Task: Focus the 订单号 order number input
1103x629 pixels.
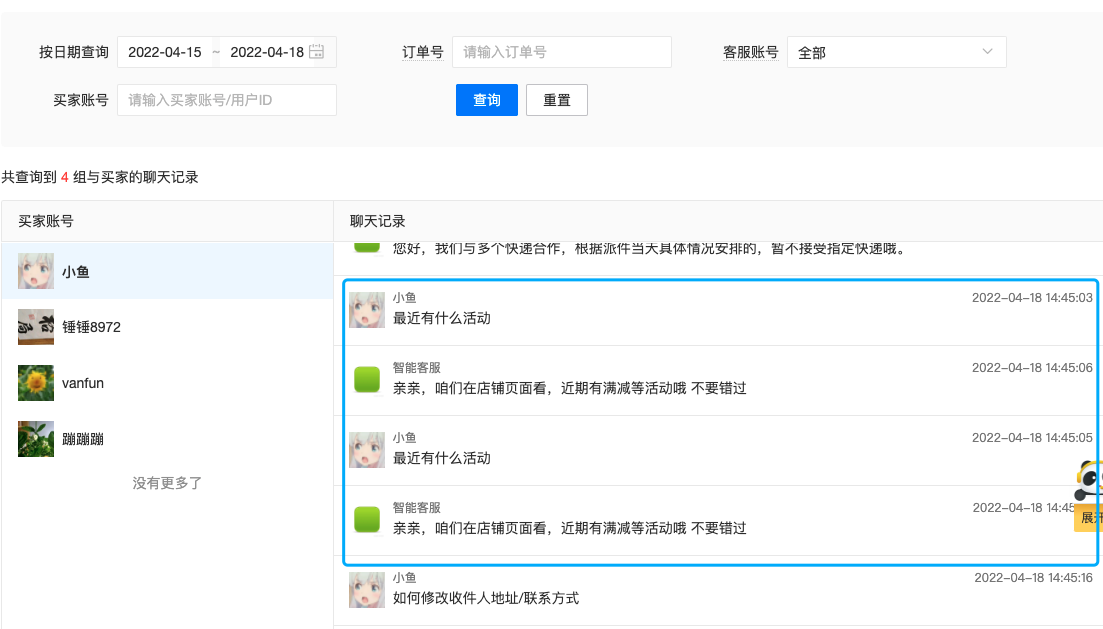Action: (x=561, y=52)
